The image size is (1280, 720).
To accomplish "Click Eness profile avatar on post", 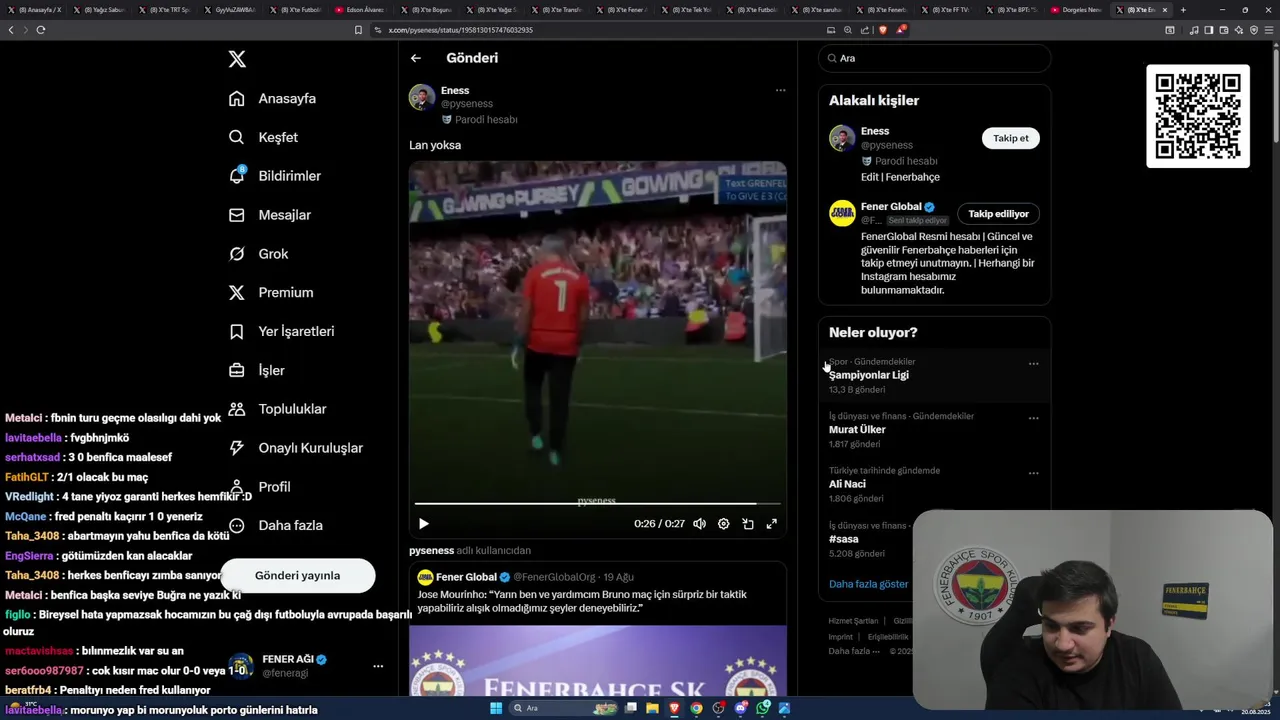I will [422, 97].
